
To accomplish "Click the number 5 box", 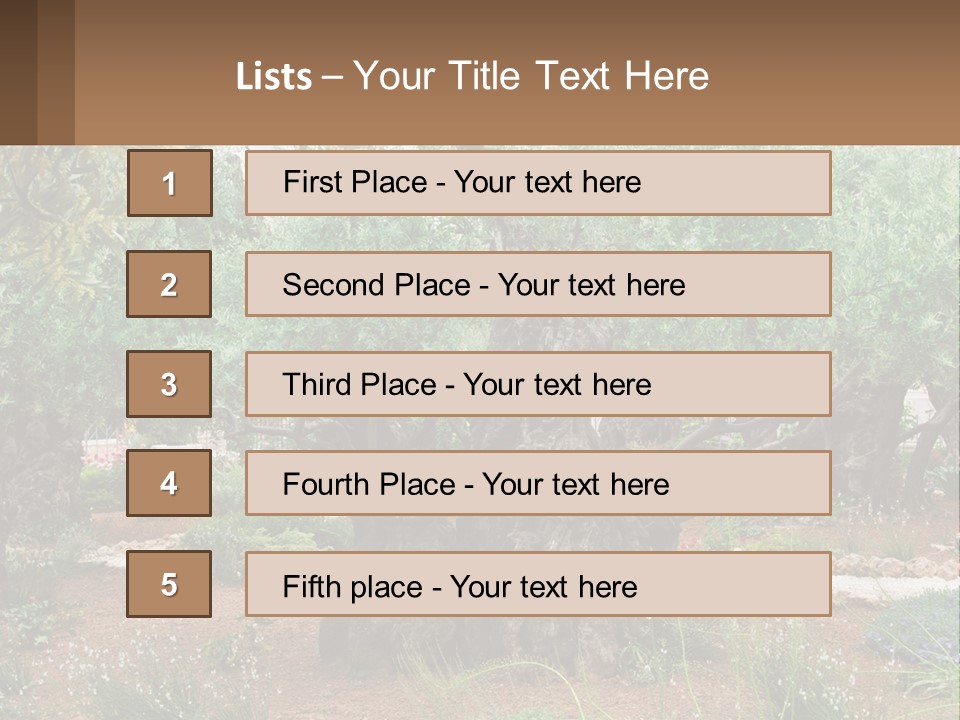I will click(169, 584).
